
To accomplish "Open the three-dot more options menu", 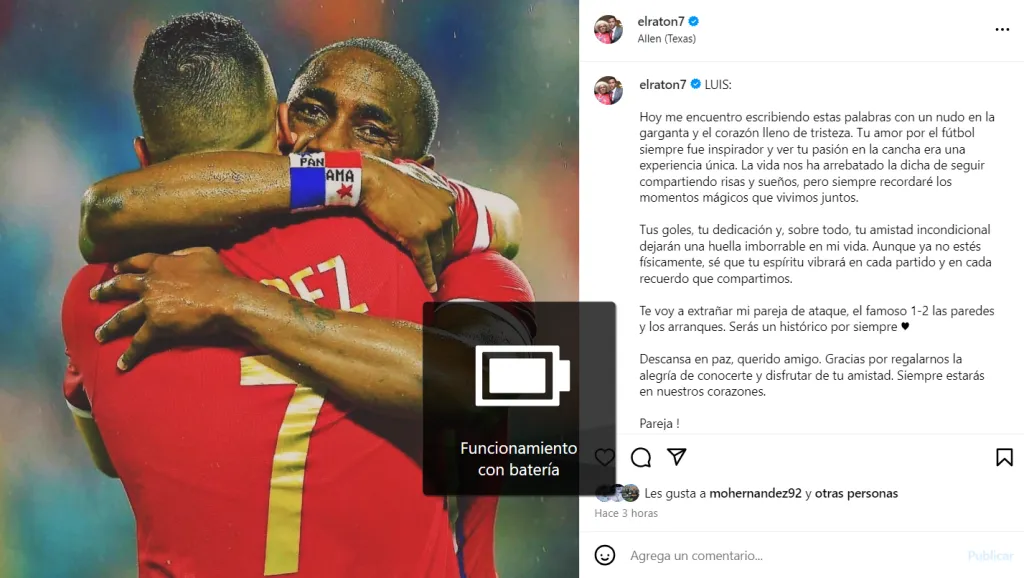I will coord(1002,29).
